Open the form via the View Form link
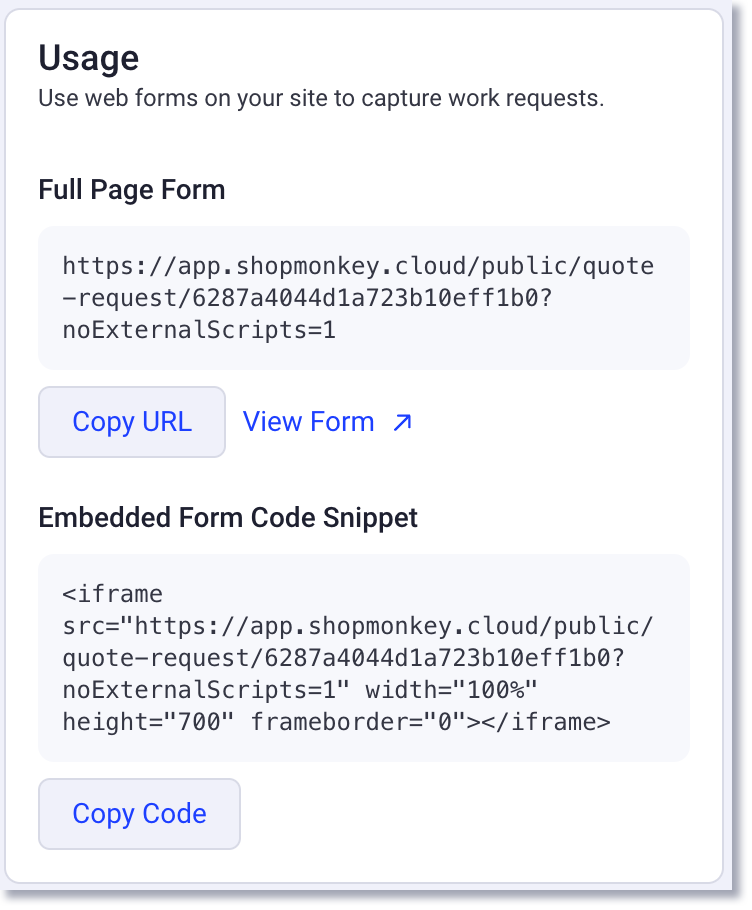Viewport: 752px width, 910px height. pos(309,421)
